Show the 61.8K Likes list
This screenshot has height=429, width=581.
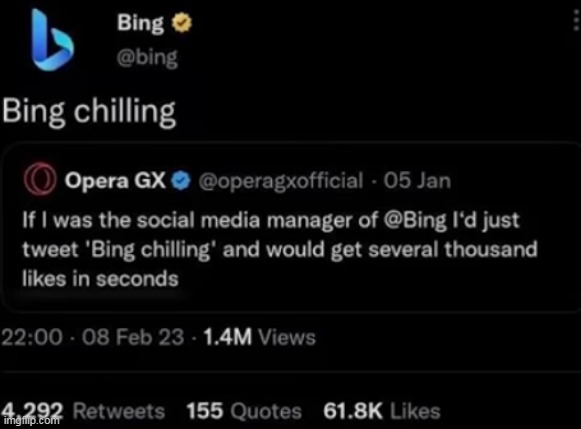click(x=382, y=411)
